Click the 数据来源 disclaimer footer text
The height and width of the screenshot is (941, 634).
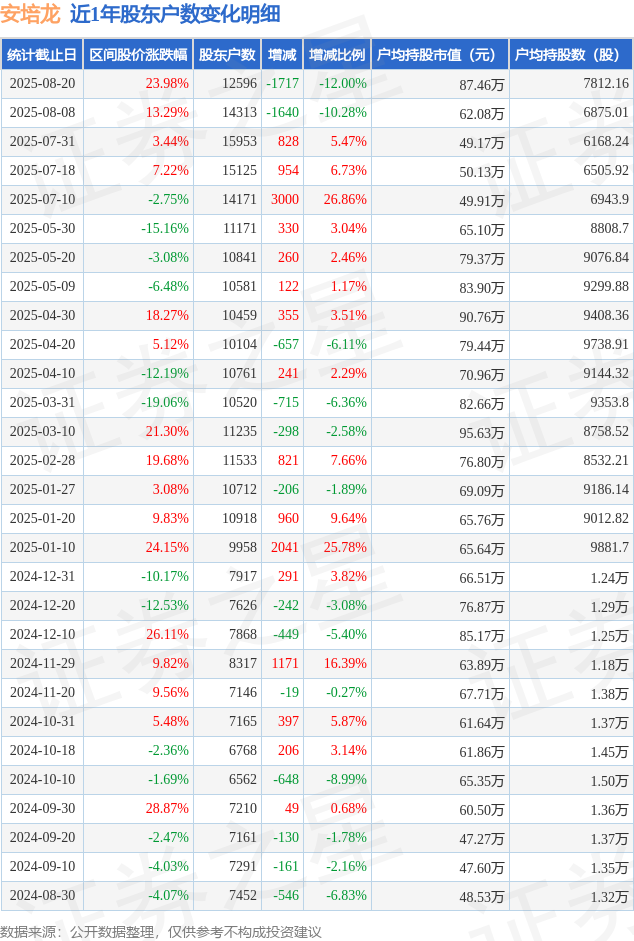(161, 931)
